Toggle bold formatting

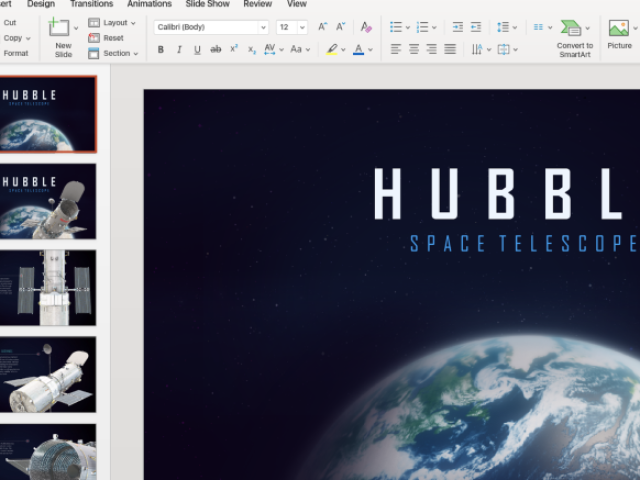pos(161,49)
